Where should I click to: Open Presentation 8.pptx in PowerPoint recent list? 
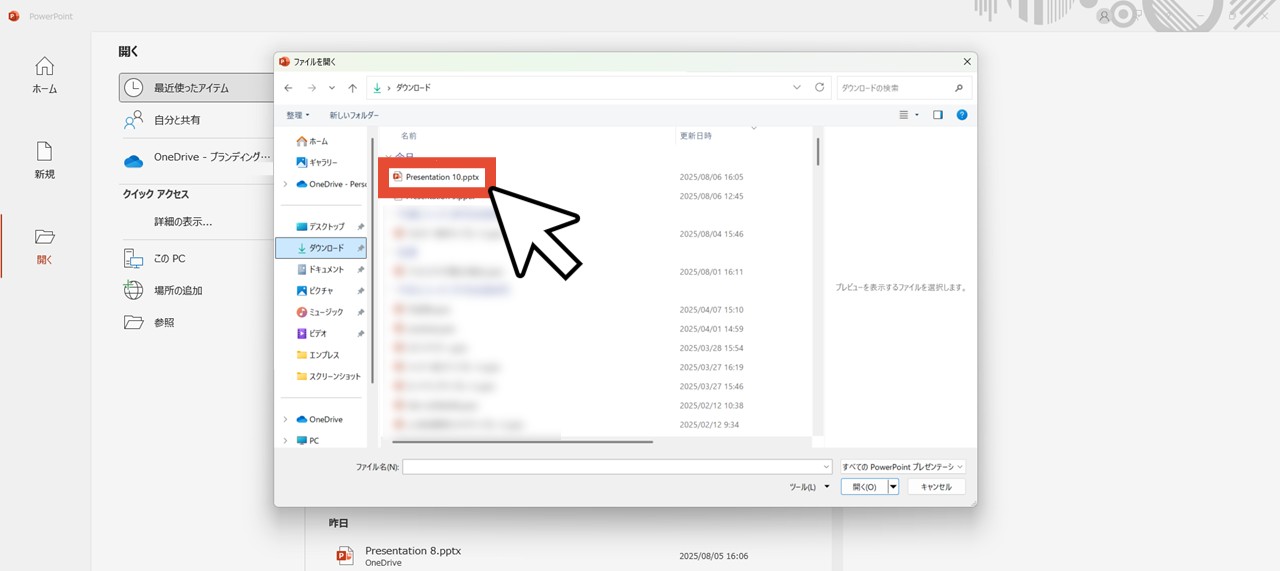pos(413,551)
